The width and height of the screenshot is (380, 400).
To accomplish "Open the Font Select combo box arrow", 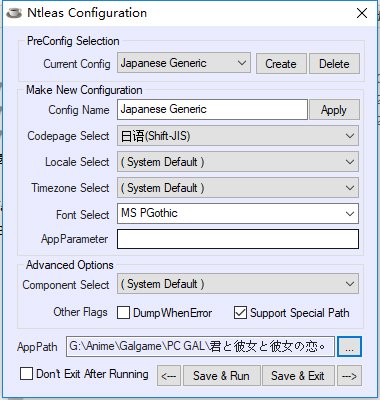I will click(350, 213).
